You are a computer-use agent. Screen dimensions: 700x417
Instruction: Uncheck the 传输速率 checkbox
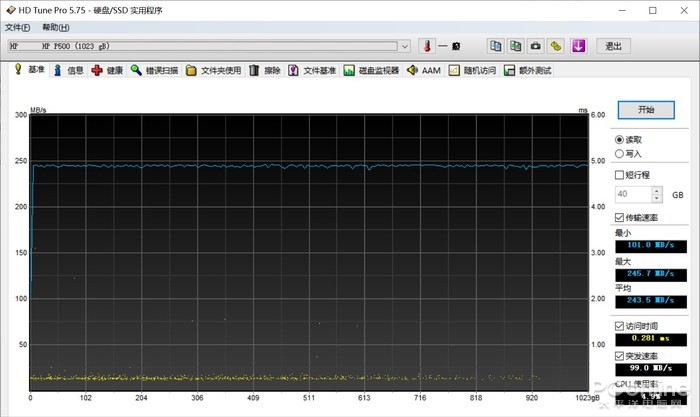point(620,217)
